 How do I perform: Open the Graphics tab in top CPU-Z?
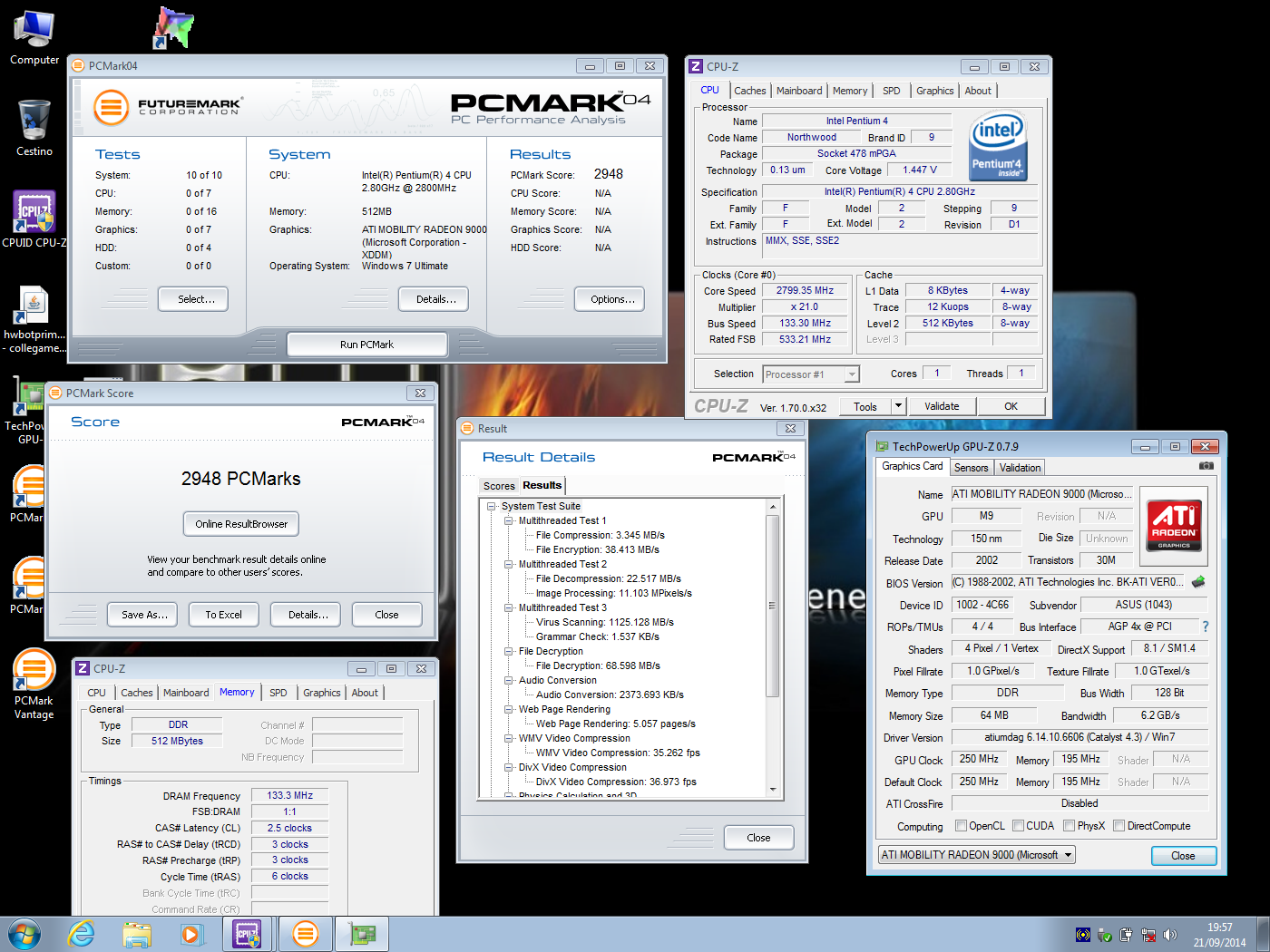coord(934,91)
